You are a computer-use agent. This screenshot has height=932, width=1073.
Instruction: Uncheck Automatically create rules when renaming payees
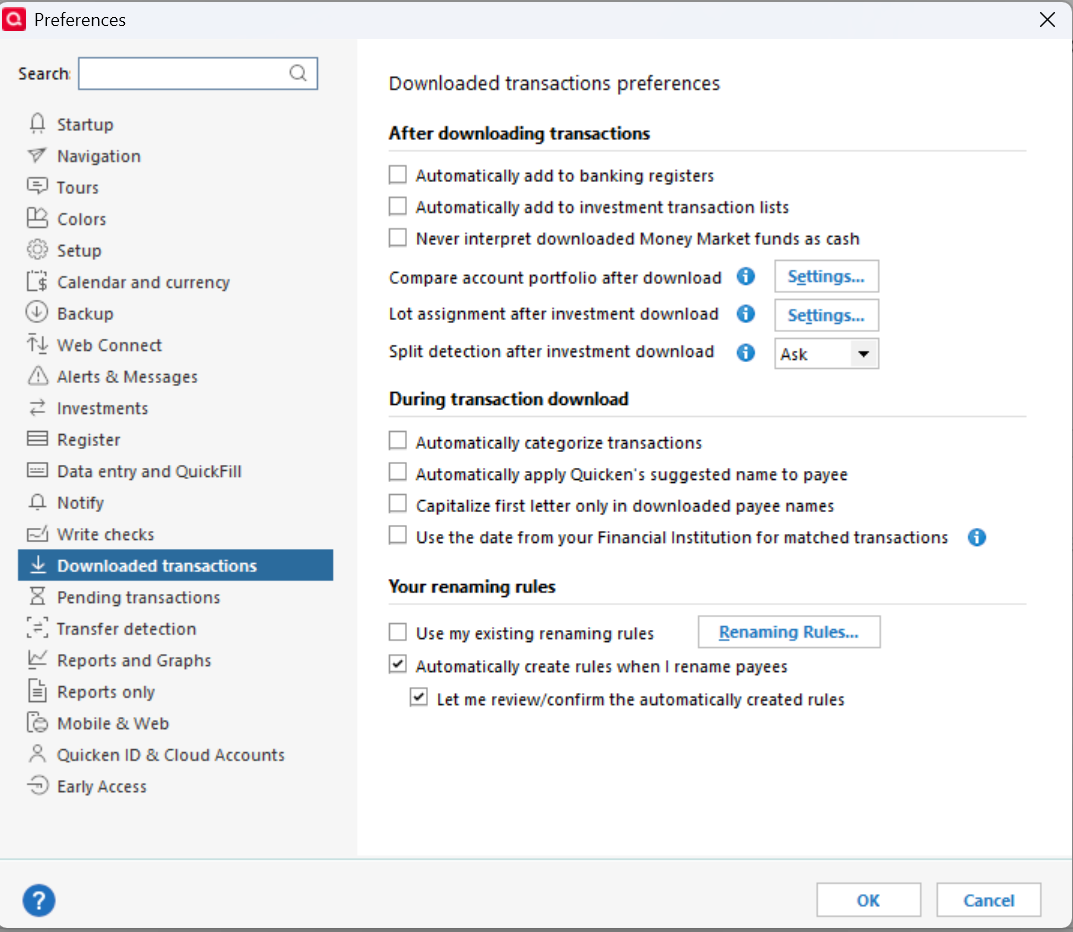pyautogui.click(x=398, y=664)
